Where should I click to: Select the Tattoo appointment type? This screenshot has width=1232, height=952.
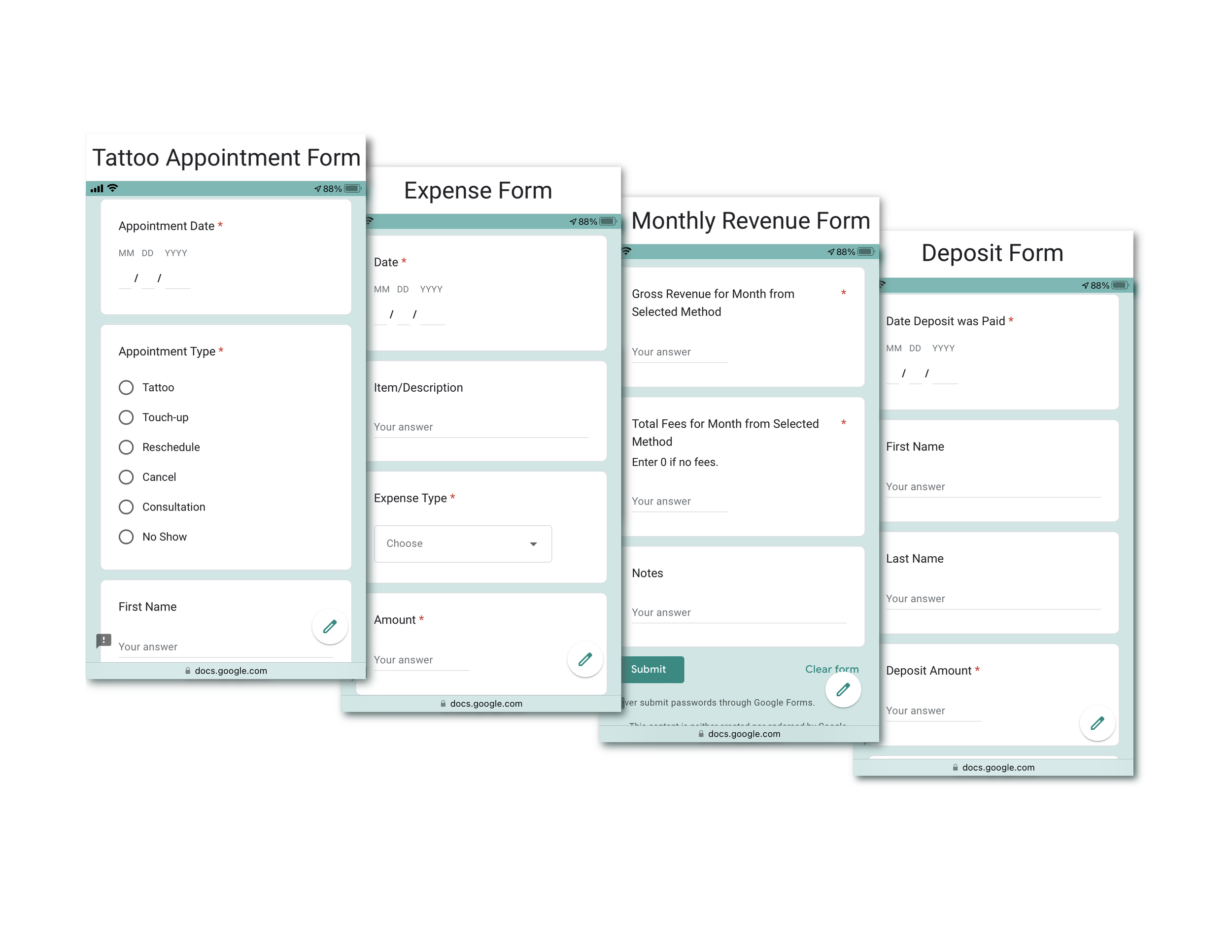126,387
